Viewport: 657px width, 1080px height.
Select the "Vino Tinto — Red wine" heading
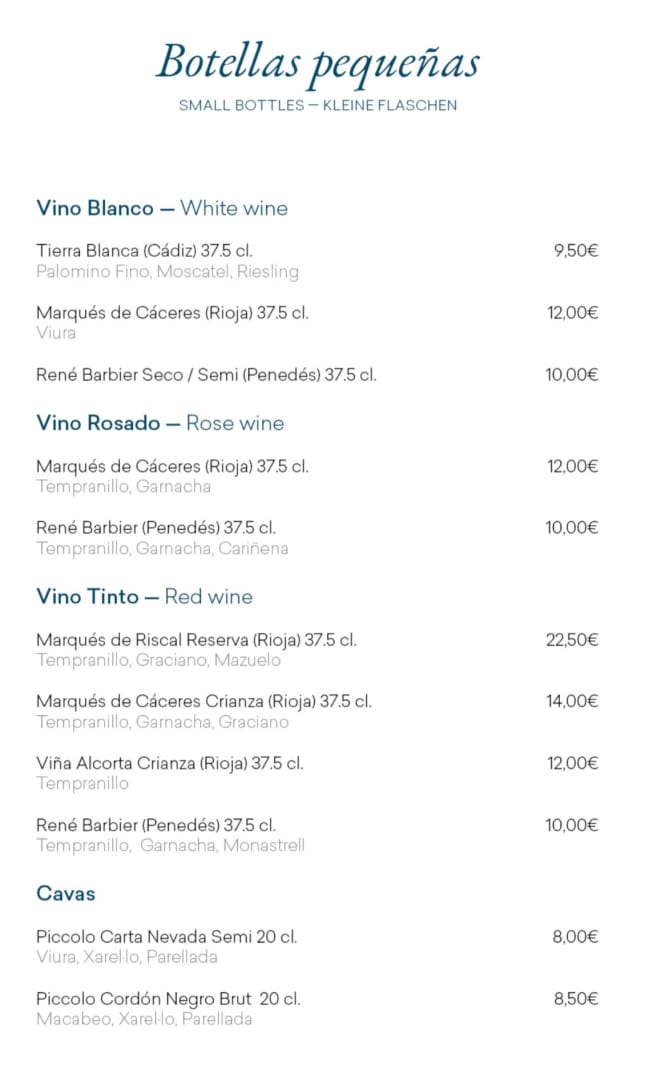coord(144,597)
